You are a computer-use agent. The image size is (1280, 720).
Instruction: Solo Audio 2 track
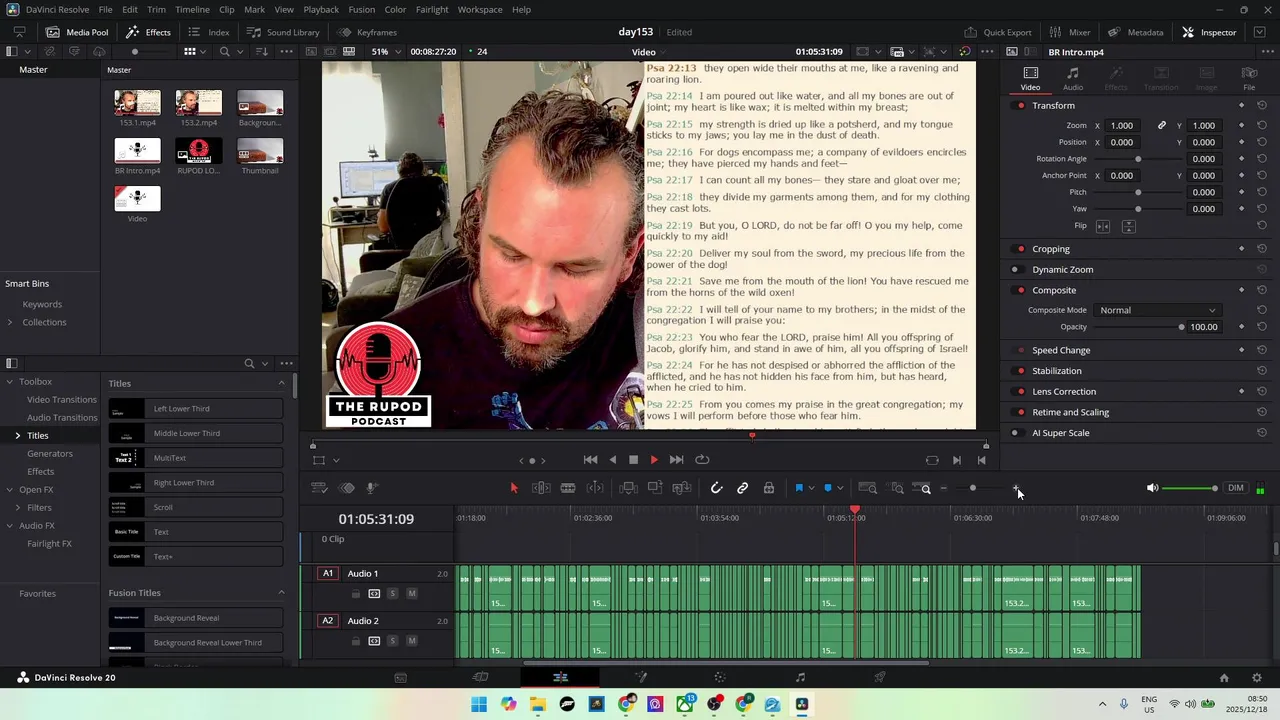pyautogui.click(x=392, y=641)
